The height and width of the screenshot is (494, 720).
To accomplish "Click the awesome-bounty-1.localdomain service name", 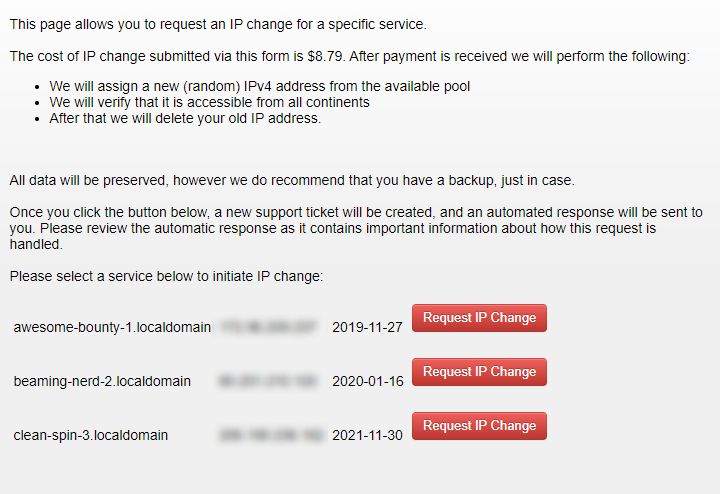I will (x=112, y=327).
